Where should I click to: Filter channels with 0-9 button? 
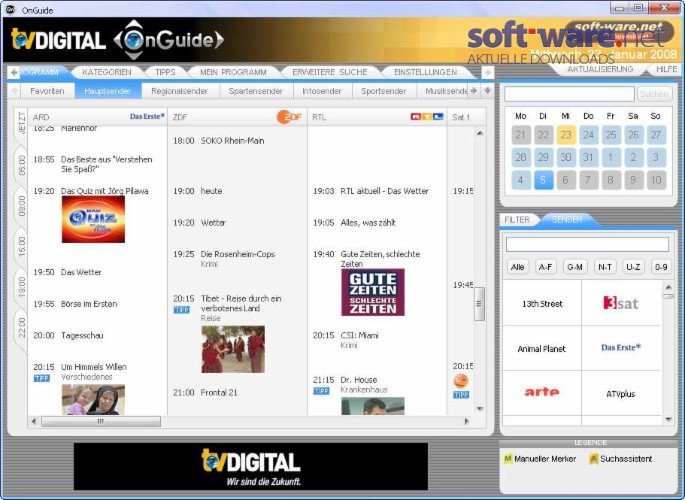(x=661, y=267)
